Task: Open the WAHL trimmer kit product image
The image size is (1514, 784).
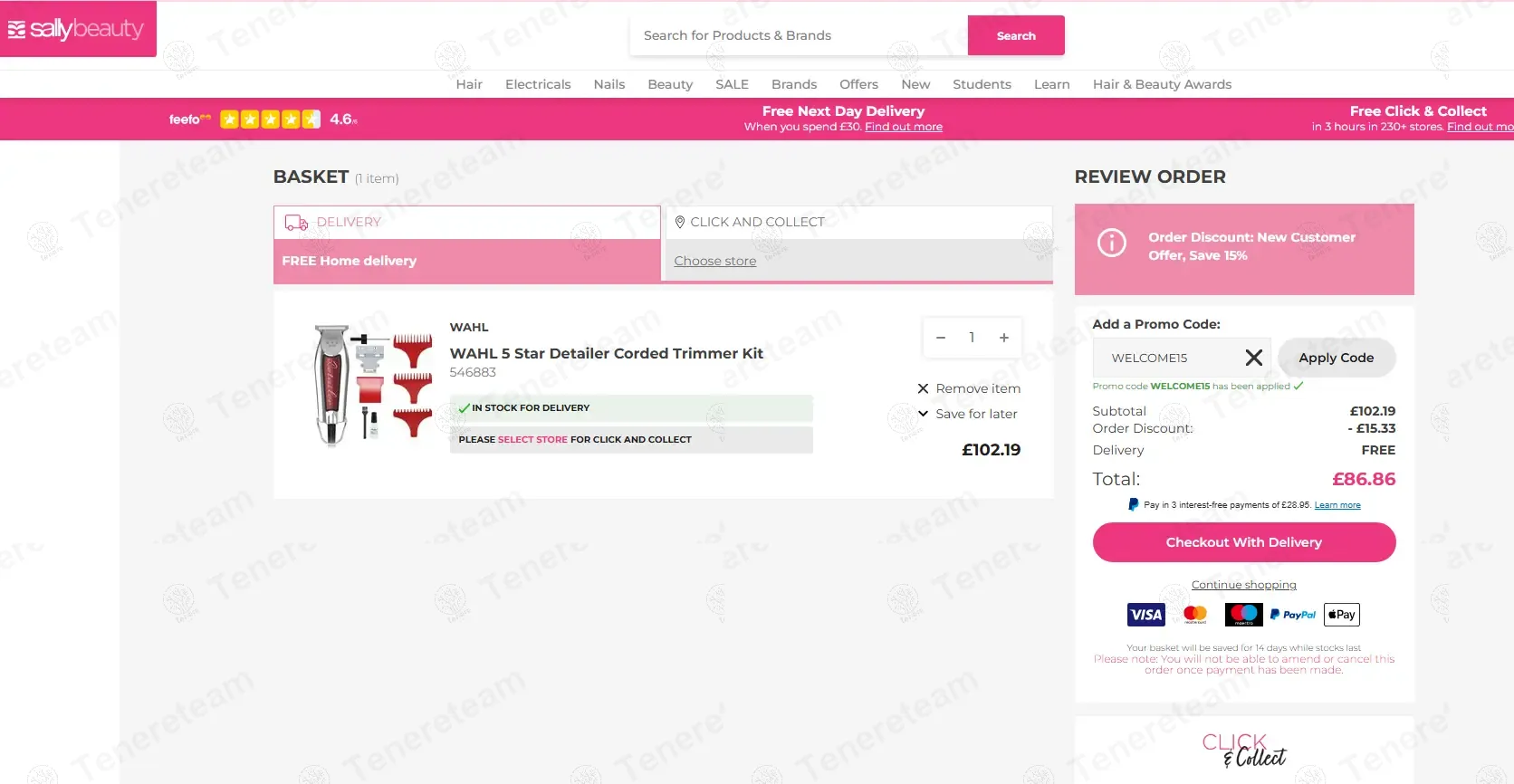Action: point(372,385)
